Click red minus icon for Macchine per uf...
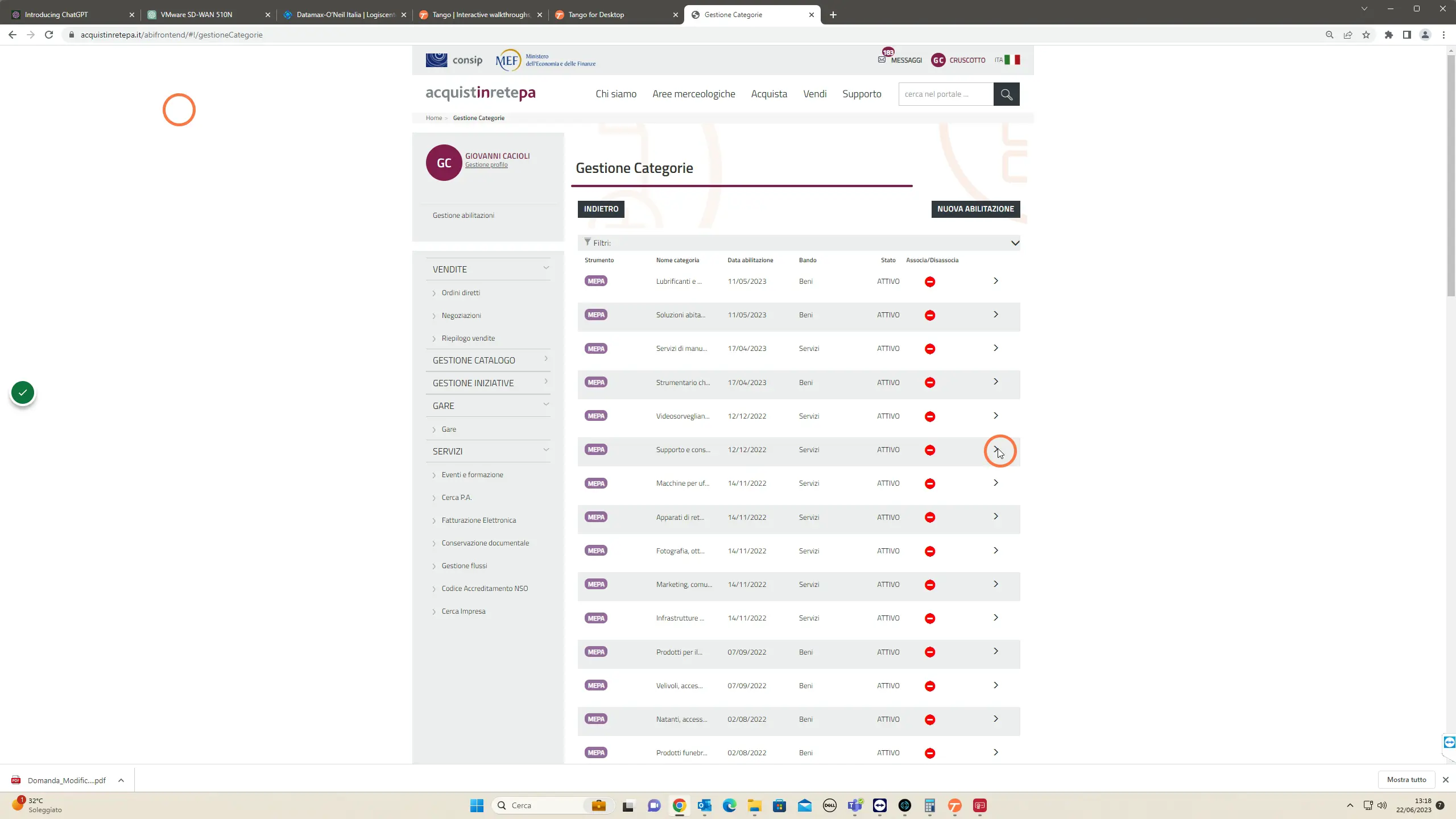1456x819 pixels. pos(930,483)
